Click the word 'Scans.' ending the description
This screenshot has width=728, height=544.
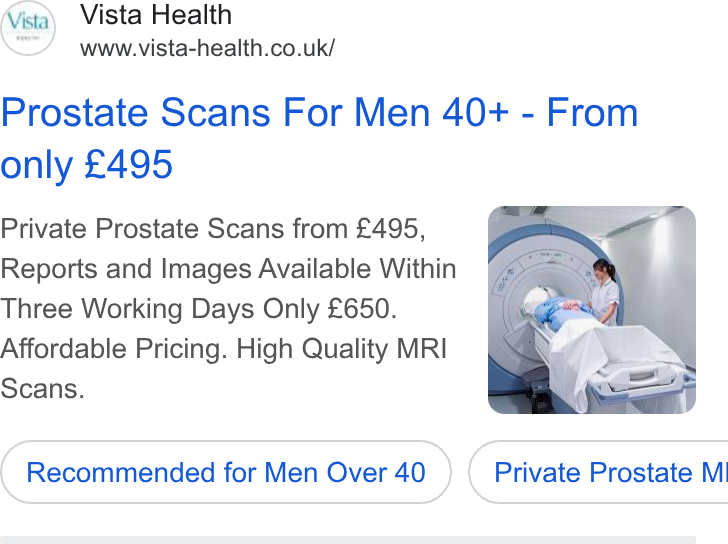pyautogui.click(x=42, y=389)
